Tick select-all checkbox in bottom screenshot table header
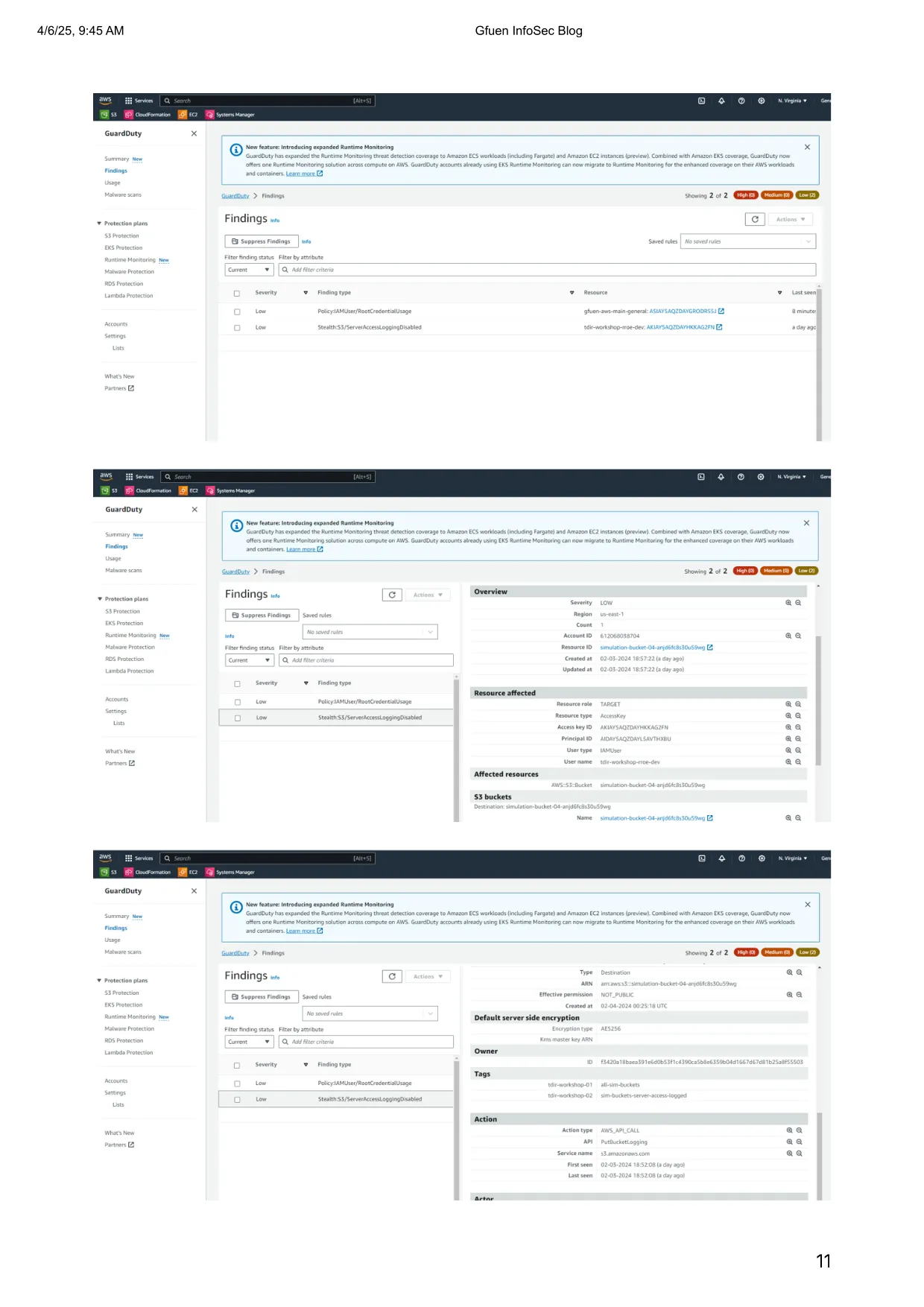 coord(237,1066)
